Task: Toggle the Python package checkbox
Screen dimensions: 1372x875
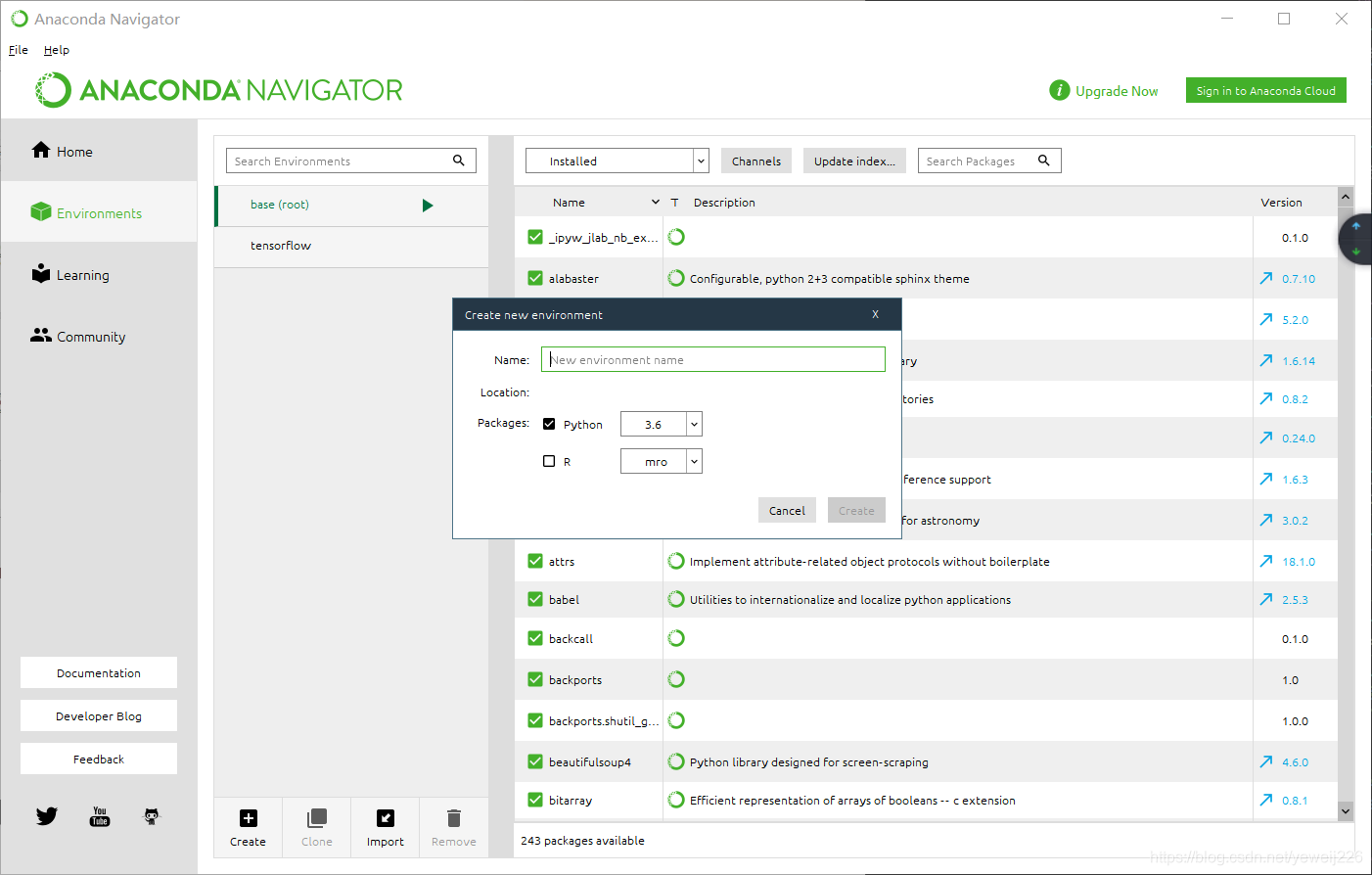Action: 549,424
